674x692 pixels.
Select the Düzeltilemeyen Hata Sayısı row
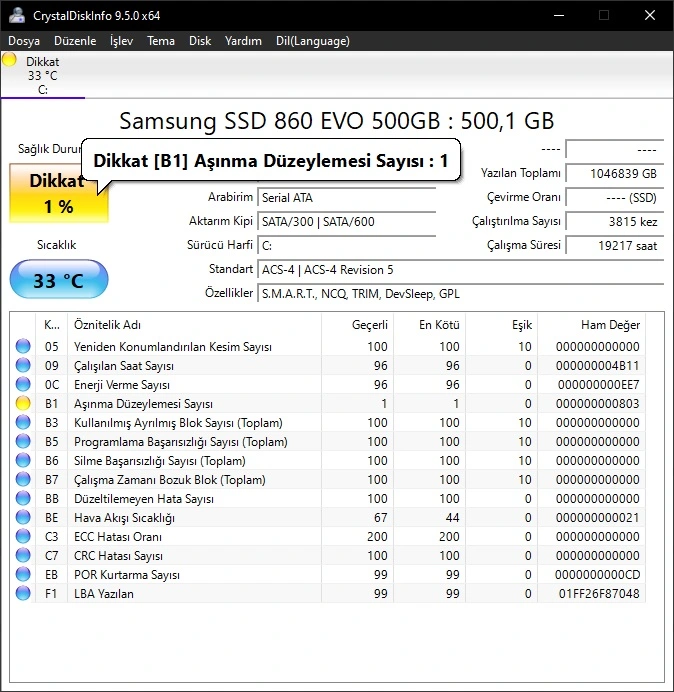point(329,498)
